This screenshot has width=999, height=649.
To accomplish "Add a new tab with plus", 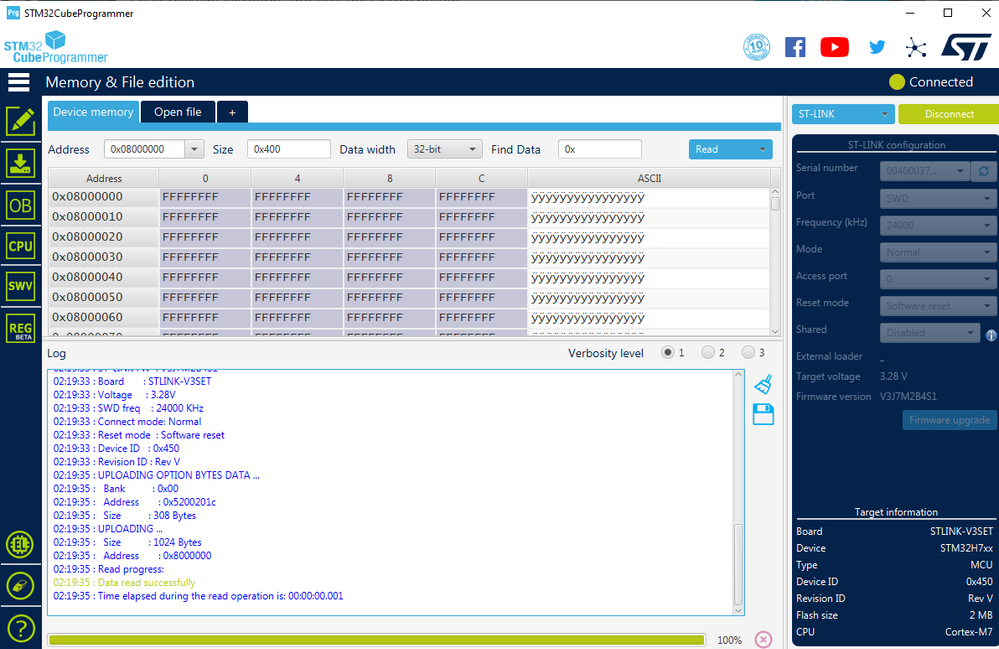I will click(x=233, y=112).
